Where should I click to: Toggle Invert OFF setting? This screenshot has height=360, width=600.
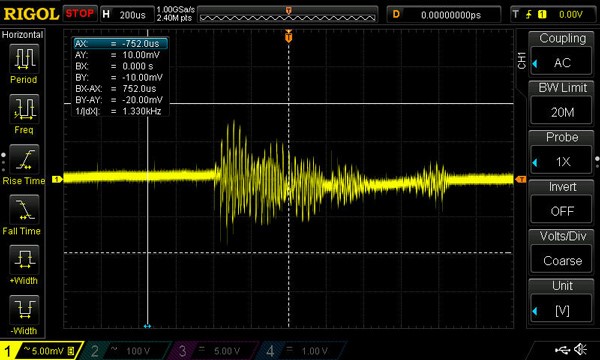tap(562, 211)
